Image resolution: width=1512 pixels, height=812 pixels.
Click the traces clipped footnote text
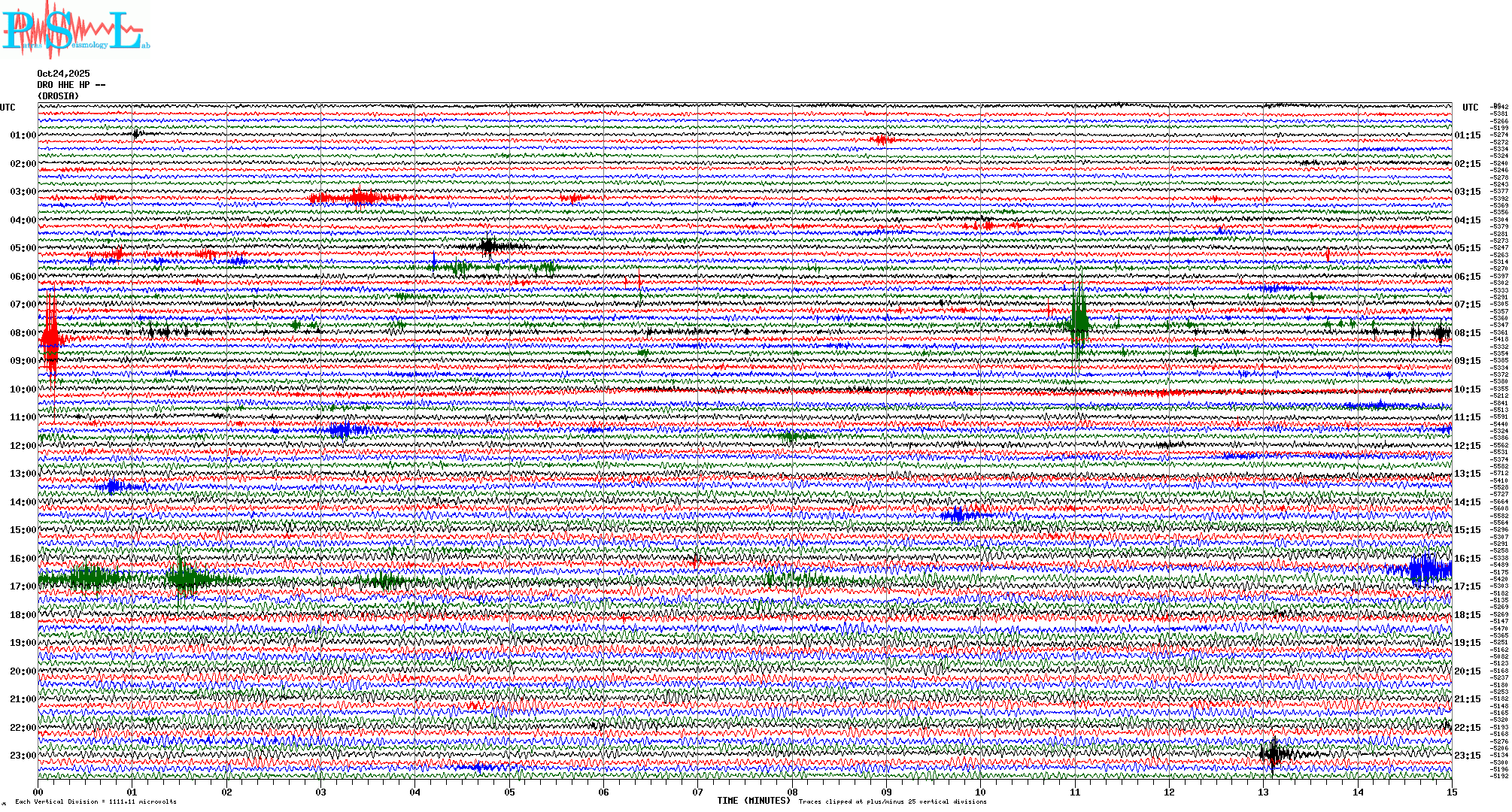tap(892, 801)
